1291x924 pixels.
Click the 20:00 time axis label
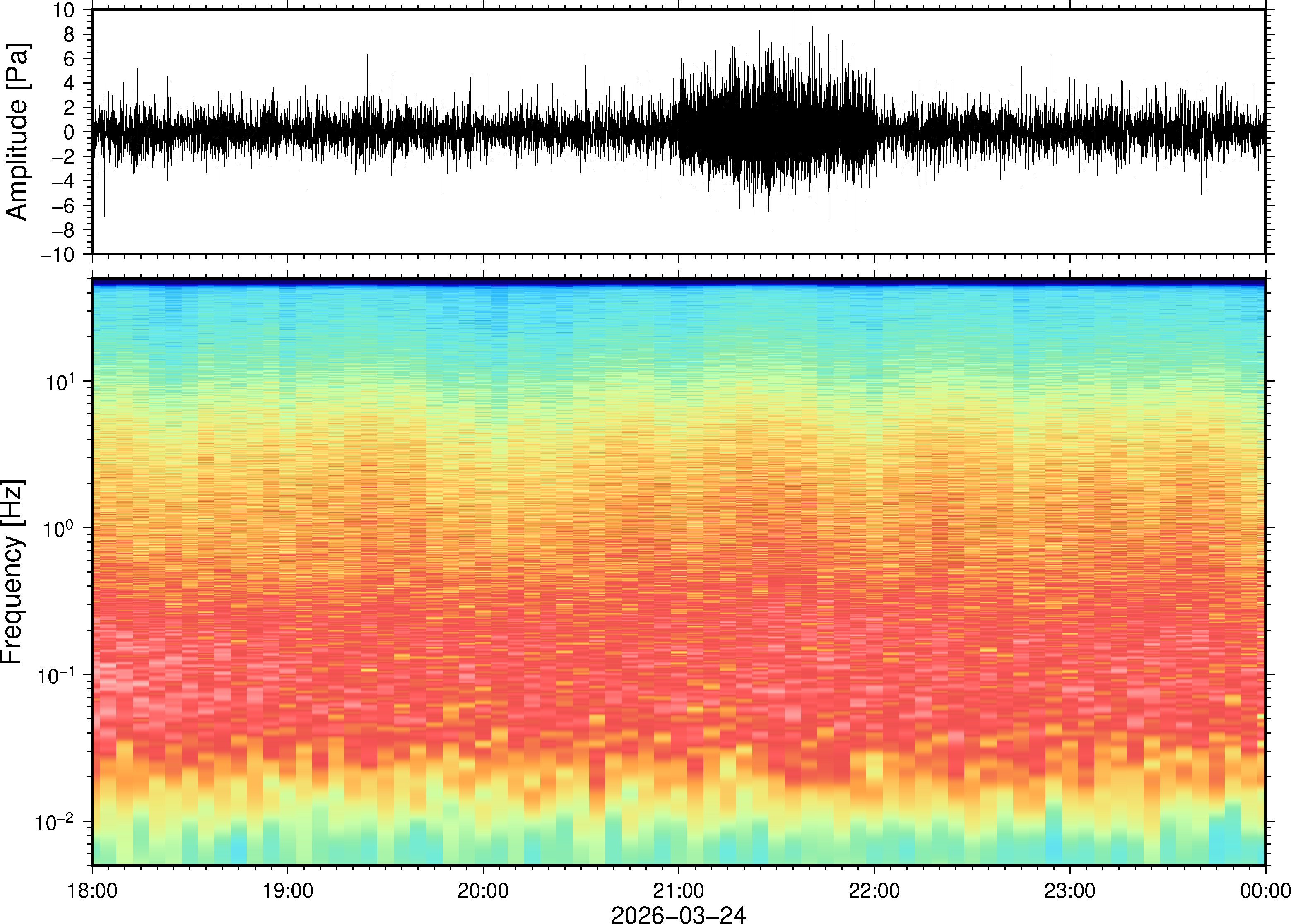483,890
